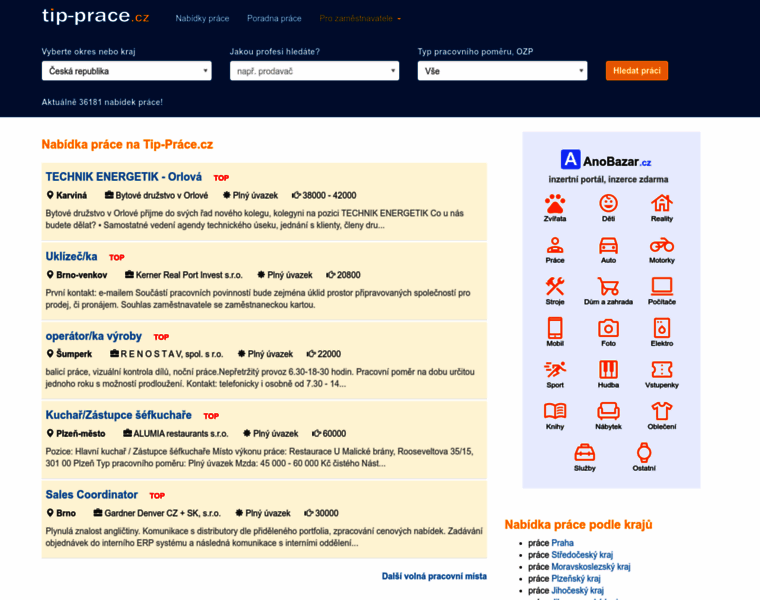Screen dimensions: 760x600
Task: Open TECHNIK ENERGETIK - Orlová job listing
Action: click(x=124, y=177)
